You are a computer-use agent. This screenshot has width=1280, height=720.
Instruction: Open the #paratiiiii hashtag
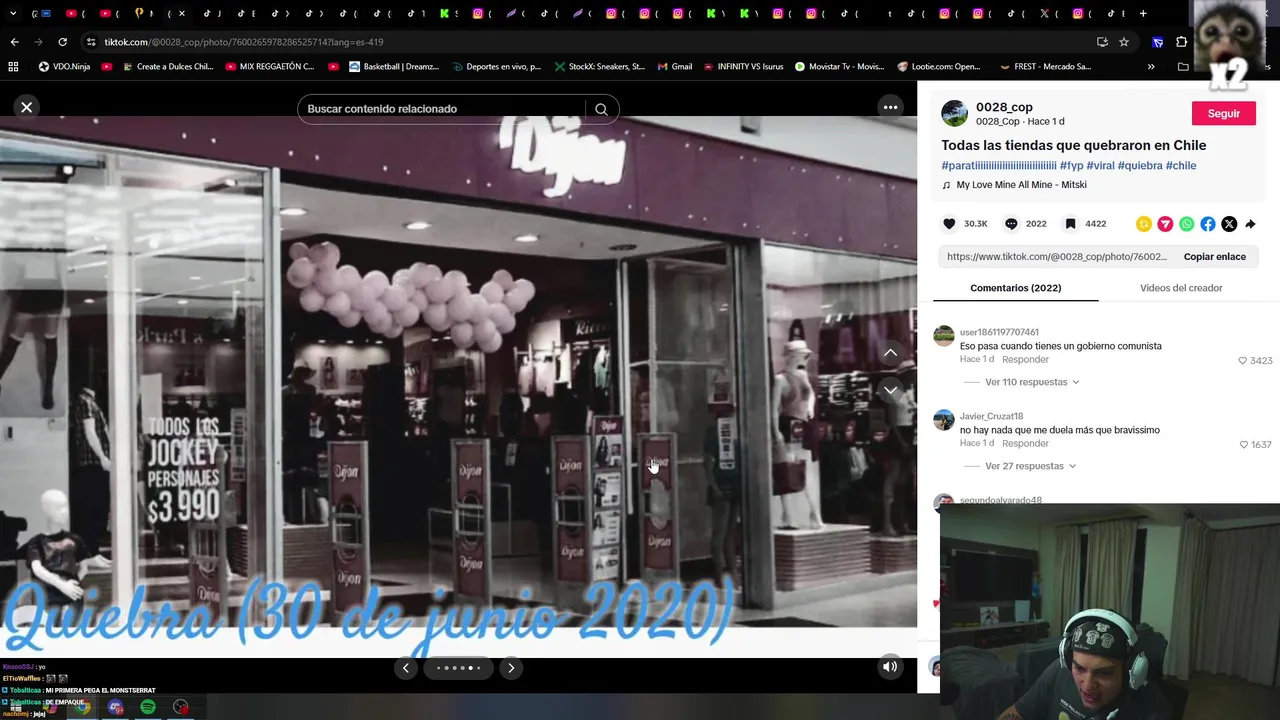pyautogui.click(x=998, y=166)
